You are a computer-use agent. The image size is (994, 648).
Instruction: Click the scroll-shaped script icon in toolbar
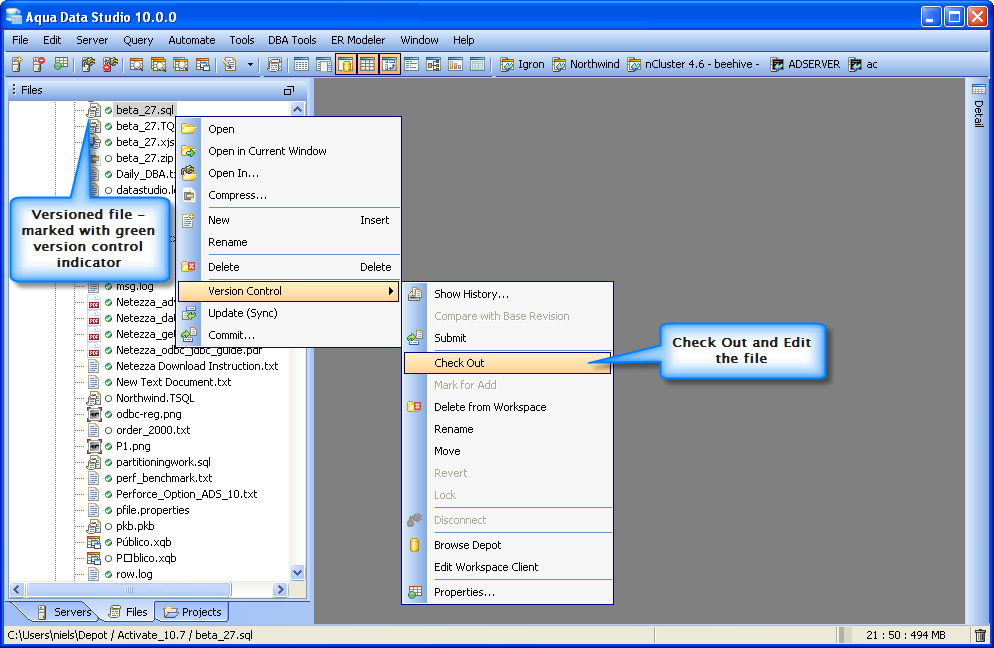274,64
